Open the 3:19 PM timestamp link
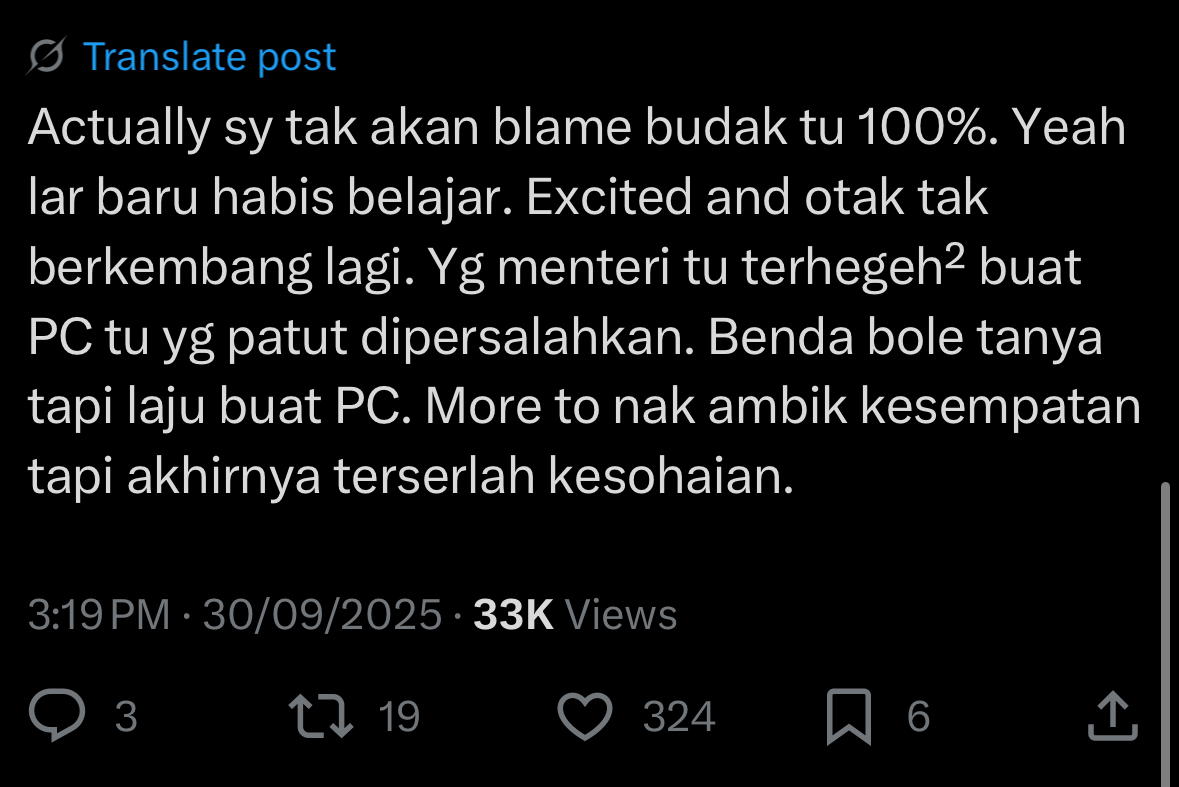Image resolution: width=1179 pixels, height=787 pixels. [x=99, y=615]
